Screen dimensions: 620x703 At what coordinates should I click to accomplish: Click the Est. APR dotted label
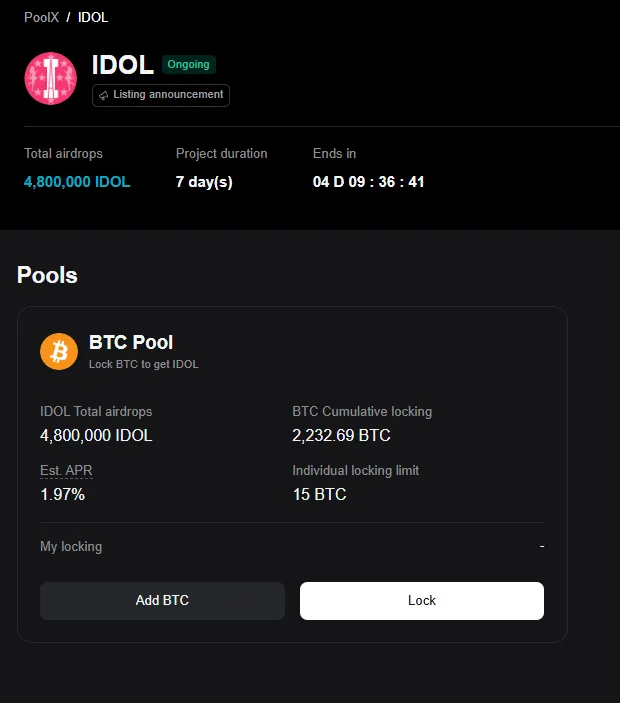[x=66, y=470]
